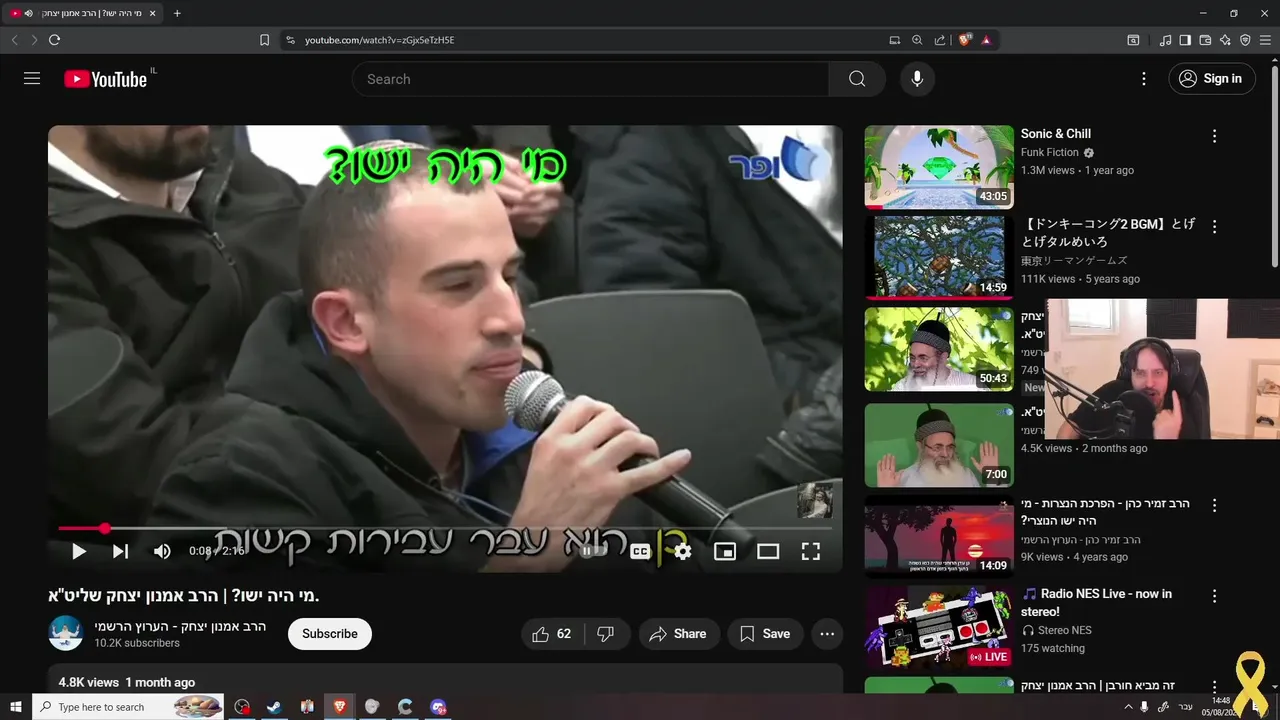
Task: Open the 14:09 video thumbnail
Action: click(939, 537)
